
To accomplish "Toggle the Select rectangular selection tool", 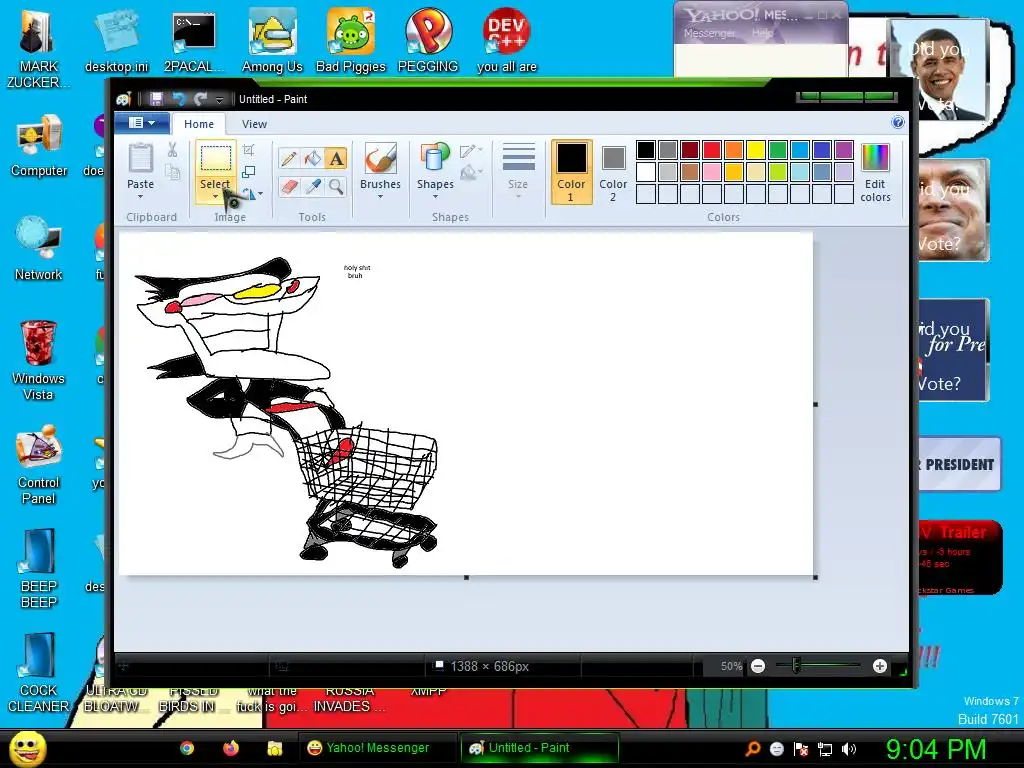I will [215, 159].
